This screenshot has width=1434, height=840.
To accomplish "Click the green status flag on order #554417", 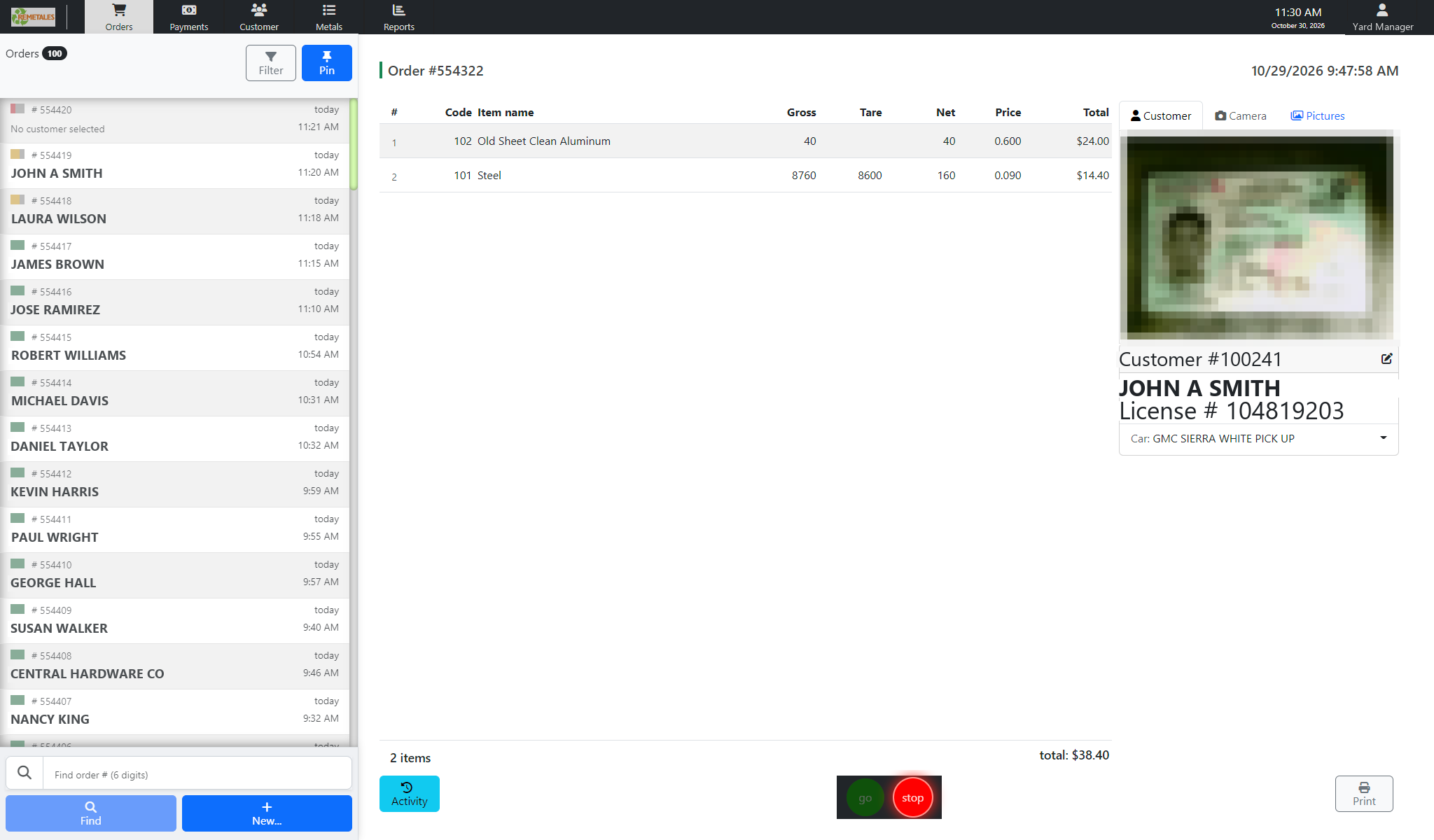I will point(18,245).
